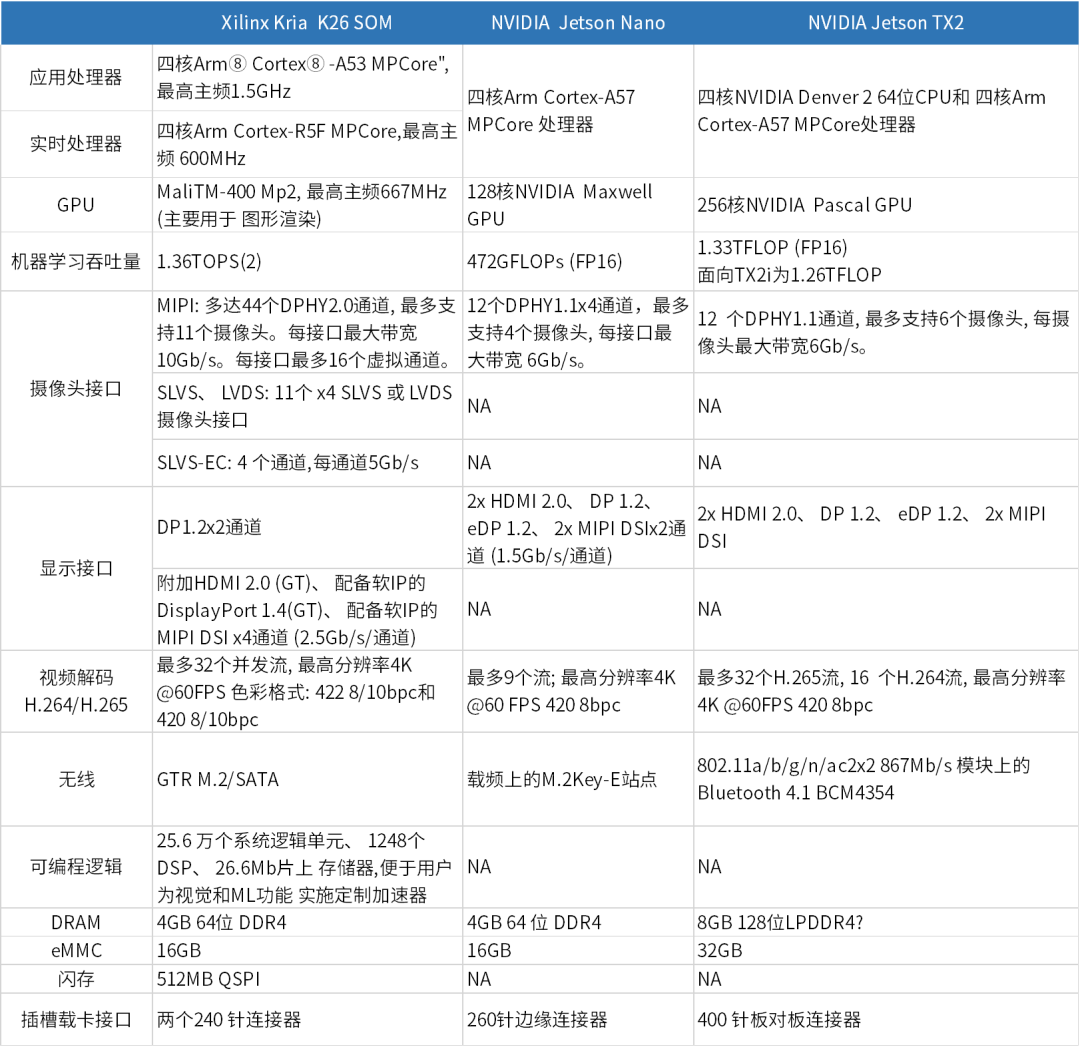
Task: Click the 32GB eMMC cell
Action: point(886,951)
